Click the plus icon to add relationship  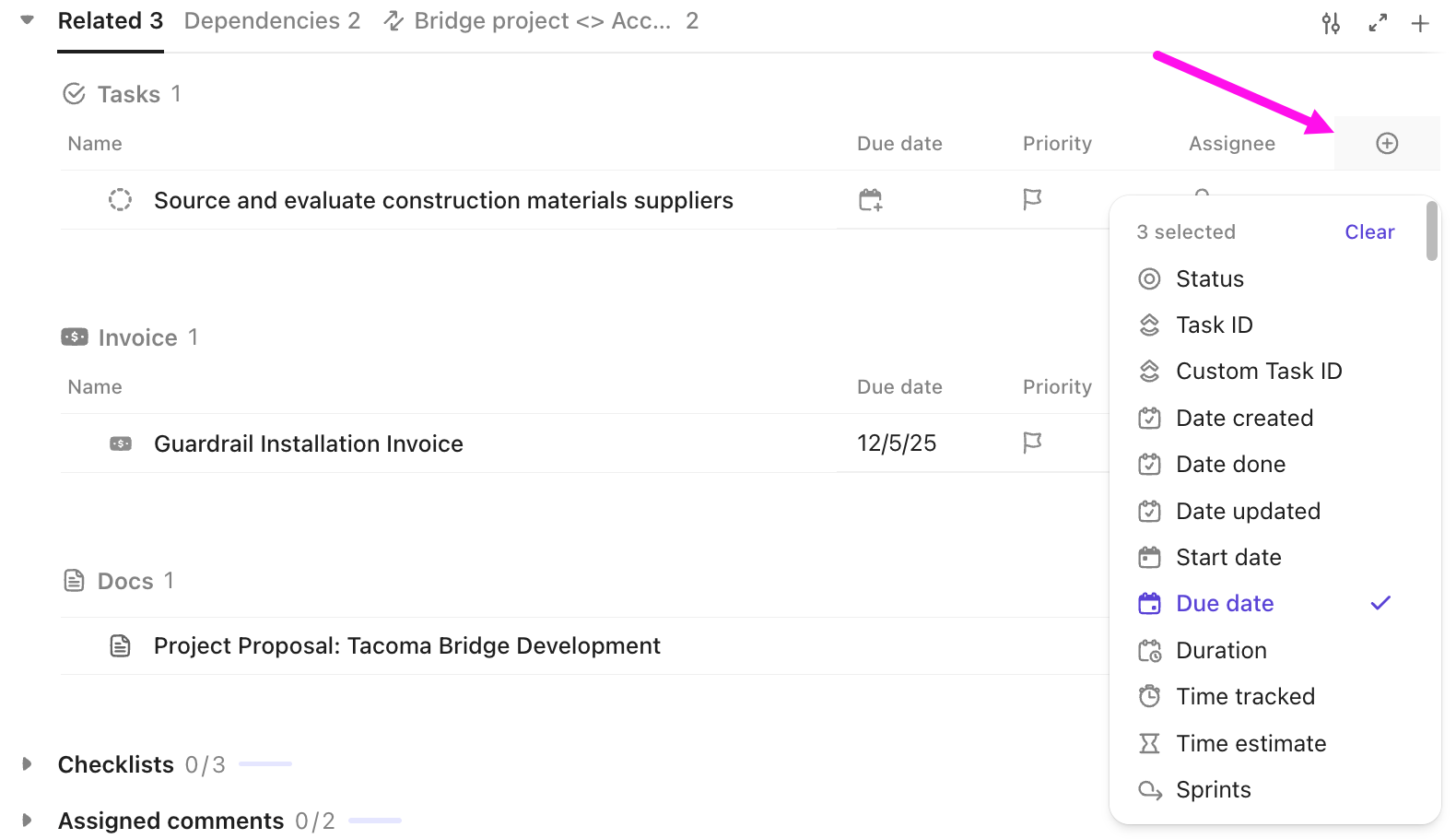(1420, 23)
